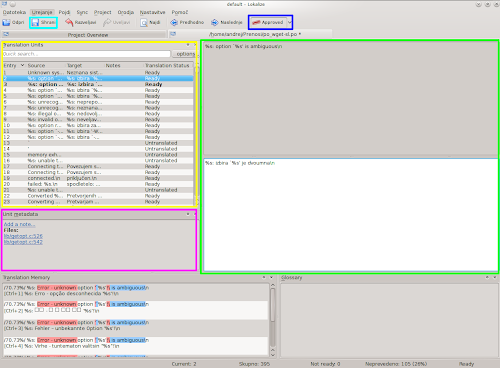Select entry 20, failed: %s.\n

coord(98,184)
